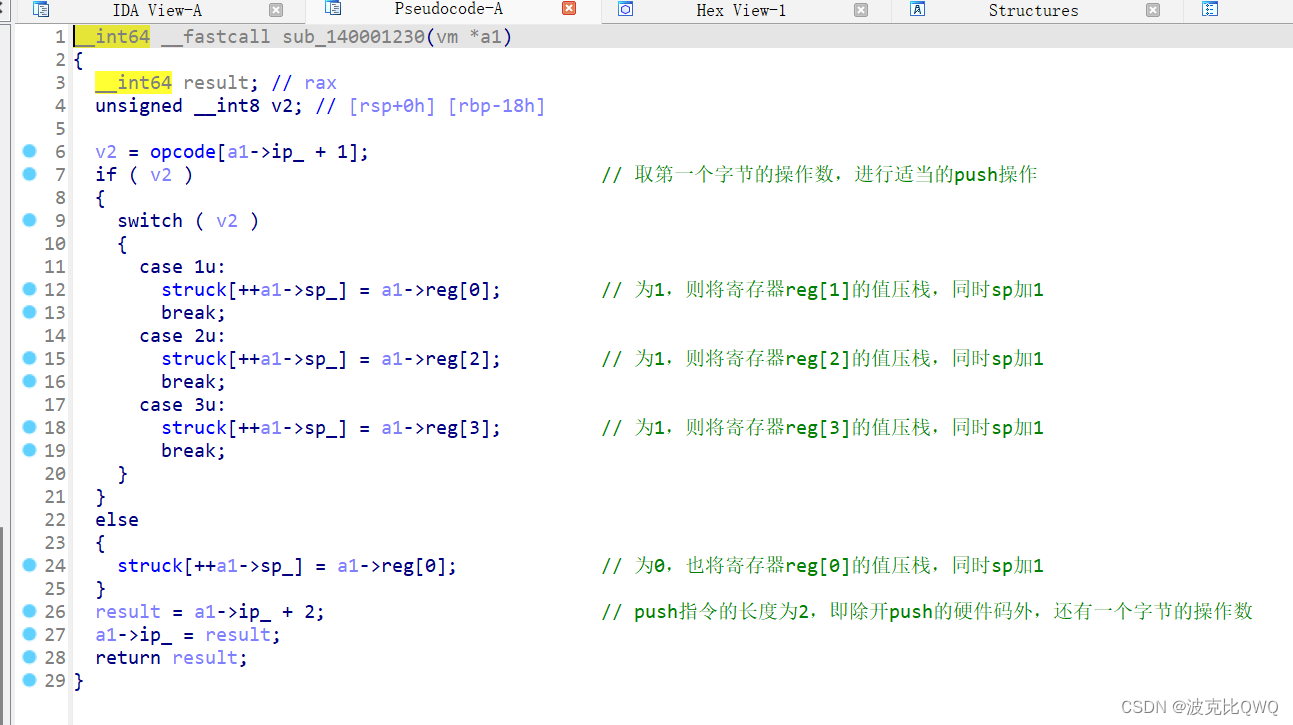Screen dimensions: 1293x725
Task: Click 'else' keyword on line 22
Action: point(117,520)
